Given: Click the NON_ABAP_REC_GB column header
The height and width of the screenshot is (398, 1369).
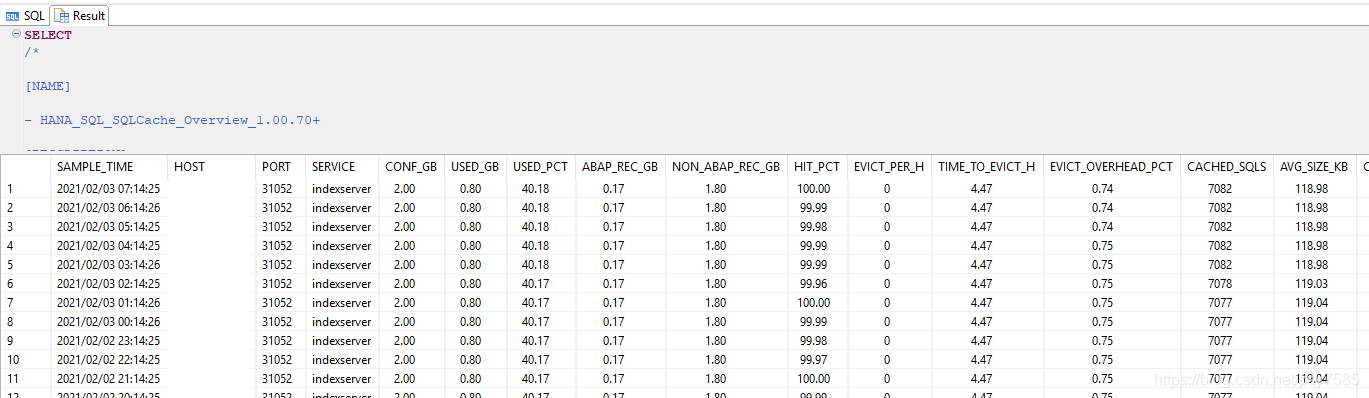Looking at the screenshot, I should (x=726, y=166).
